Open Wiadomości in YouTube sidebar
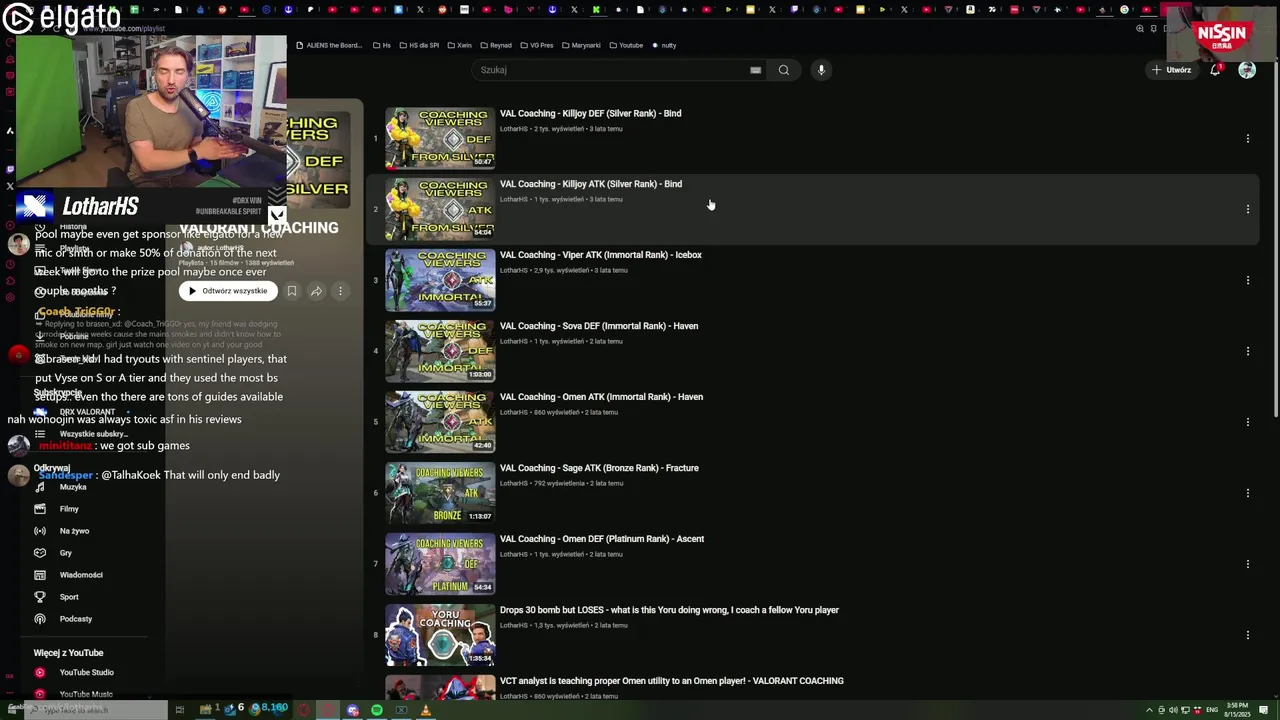The image size is (1280, 720). coord(81,575)
